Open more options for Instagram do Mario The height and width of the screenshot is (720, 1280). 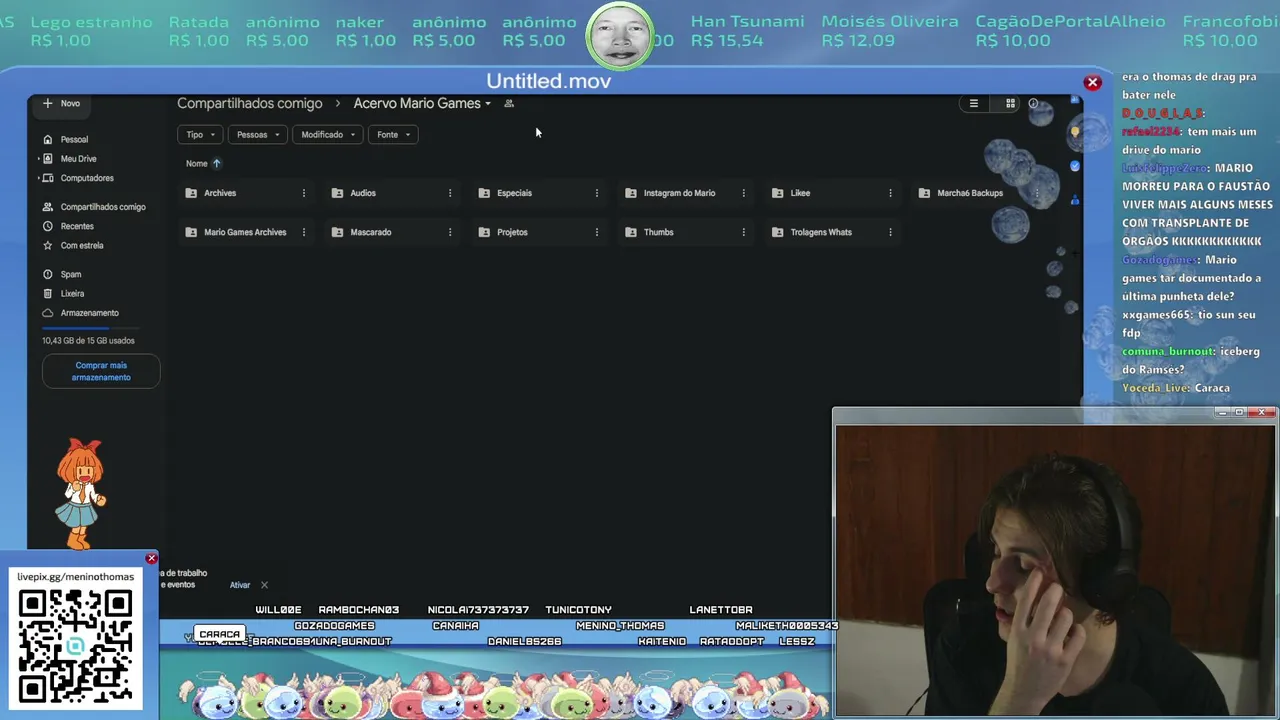tap(743, 193)
